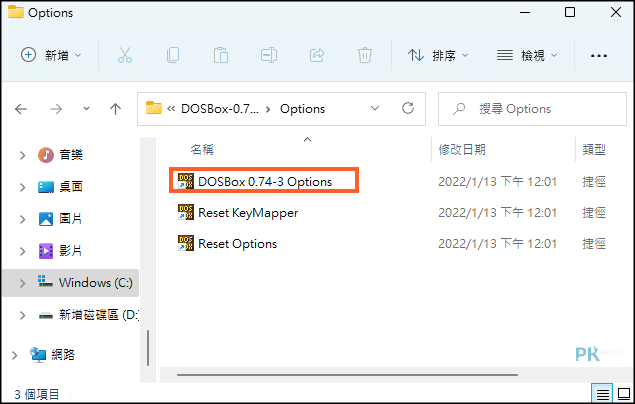635x404 pixels.
Task: Open the recent locations chevron dropdown
Action: pyautogui.click(x=86, y=108)
